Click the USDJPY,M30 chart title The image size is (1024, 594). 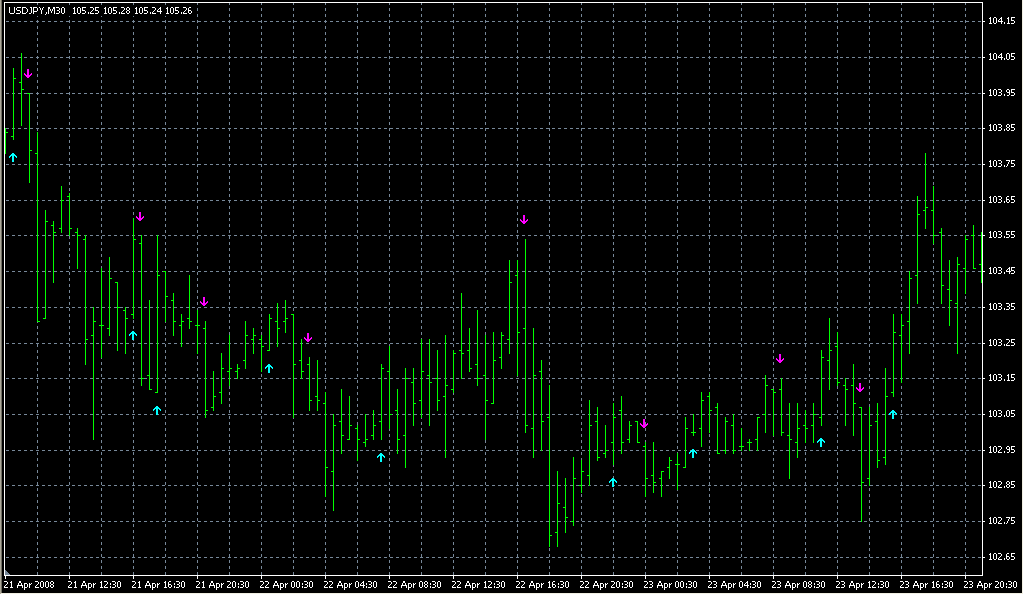[x=37, y=10]
